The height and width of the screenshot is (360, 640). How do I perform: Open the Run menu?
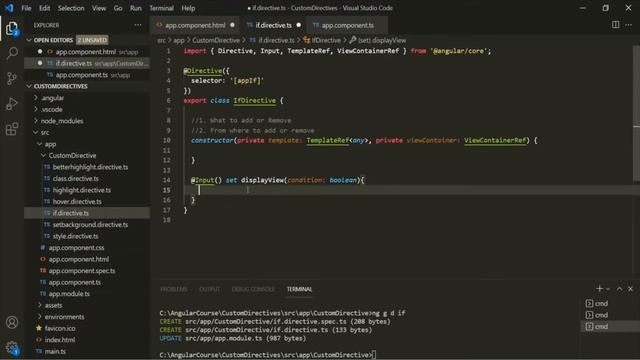(136, 8)
